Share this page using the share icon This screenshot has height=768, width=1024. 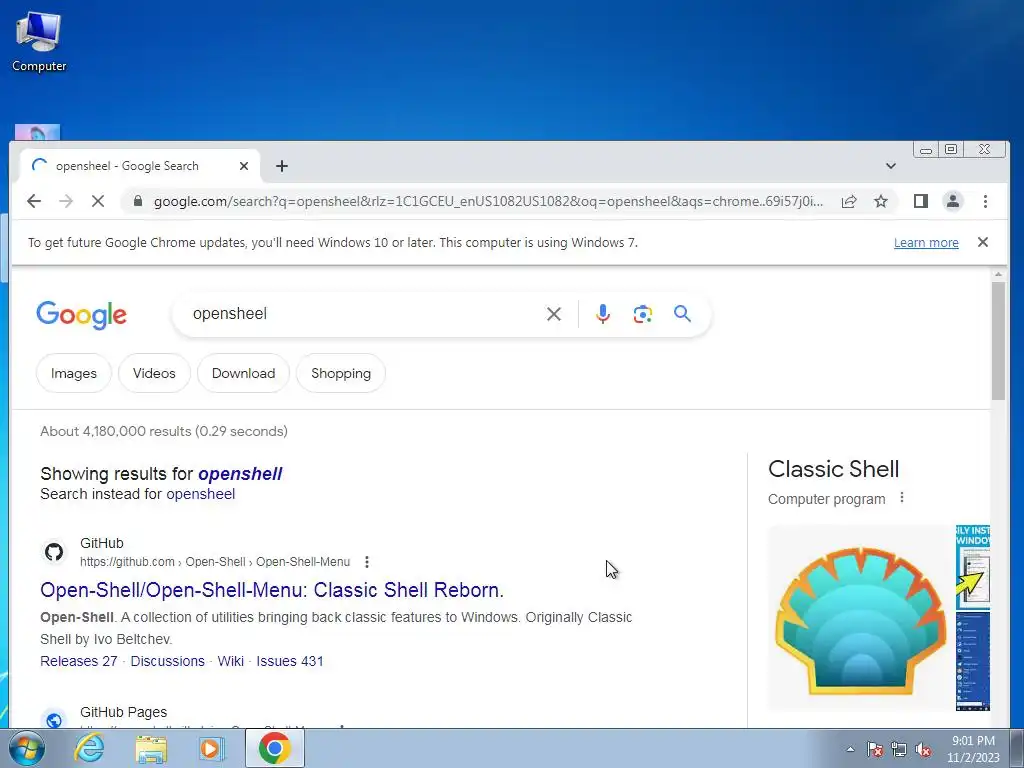coord(848,201)
